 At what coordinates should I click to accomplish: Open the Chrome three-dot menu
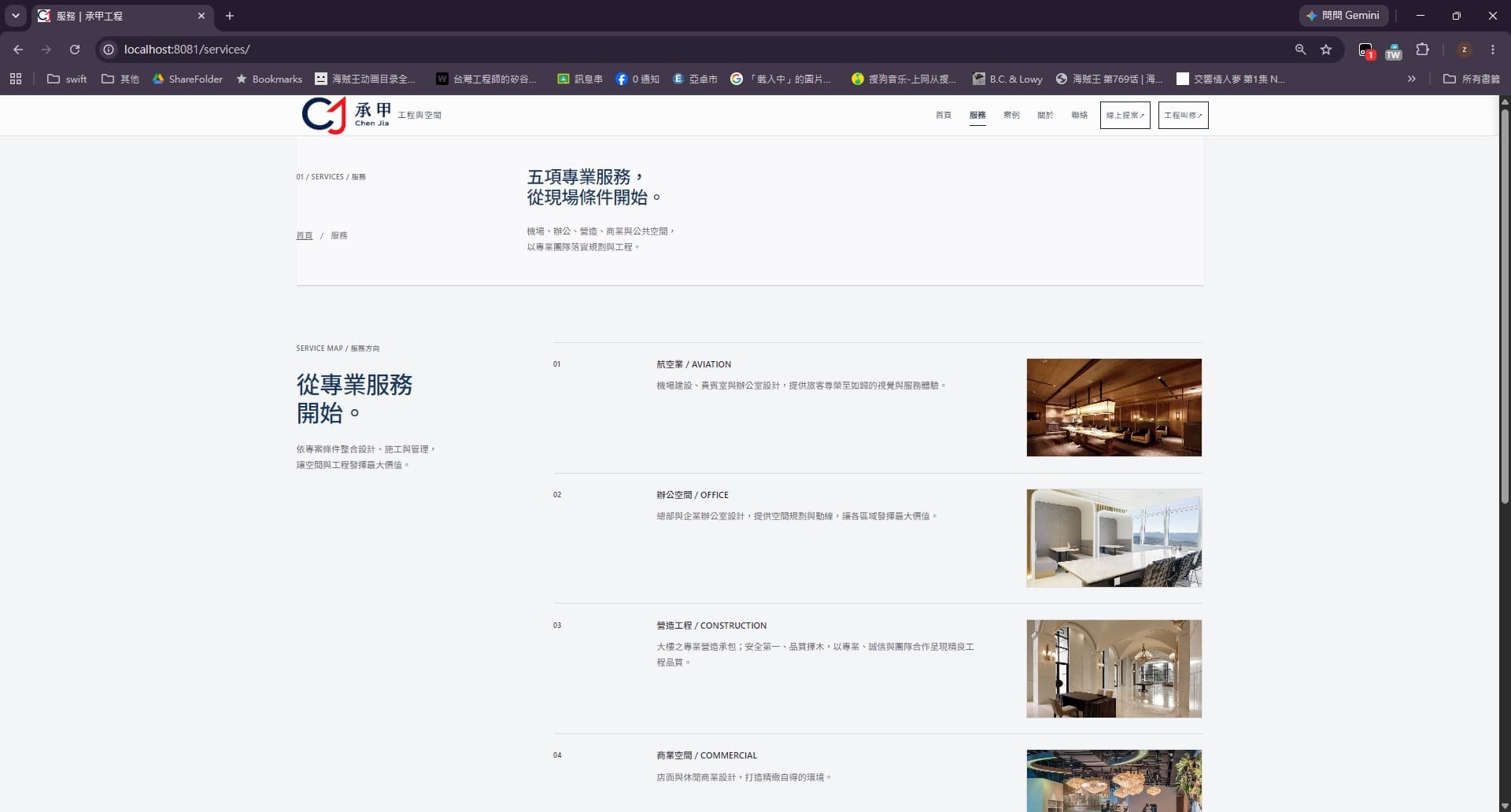[x=1493, y=50]
